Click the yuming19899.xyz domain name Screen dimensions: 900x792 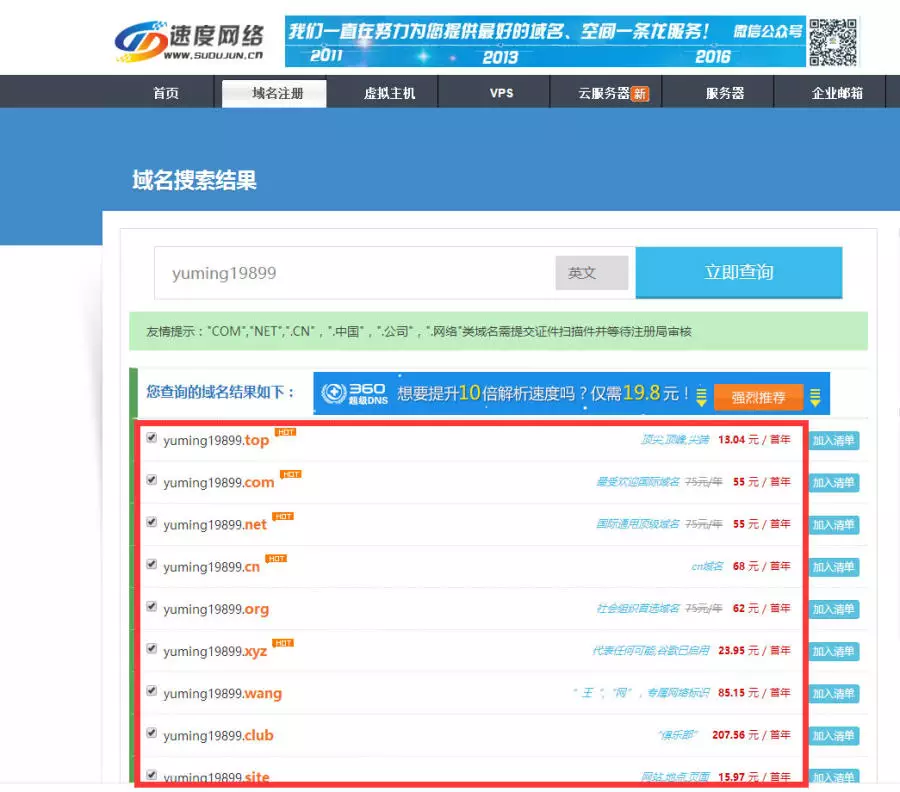click(x=215, y=651)
